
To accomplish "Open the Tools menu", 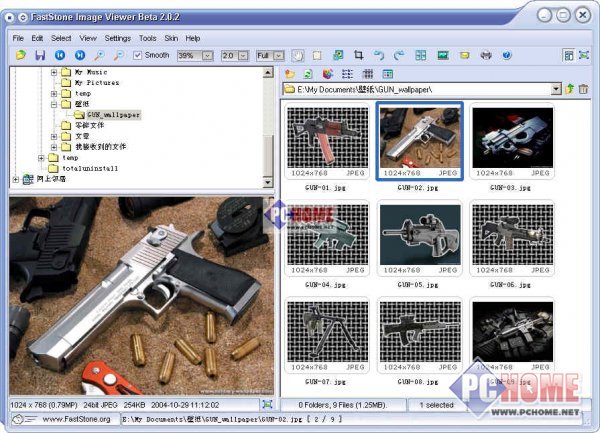I will (x=148, y=38).
